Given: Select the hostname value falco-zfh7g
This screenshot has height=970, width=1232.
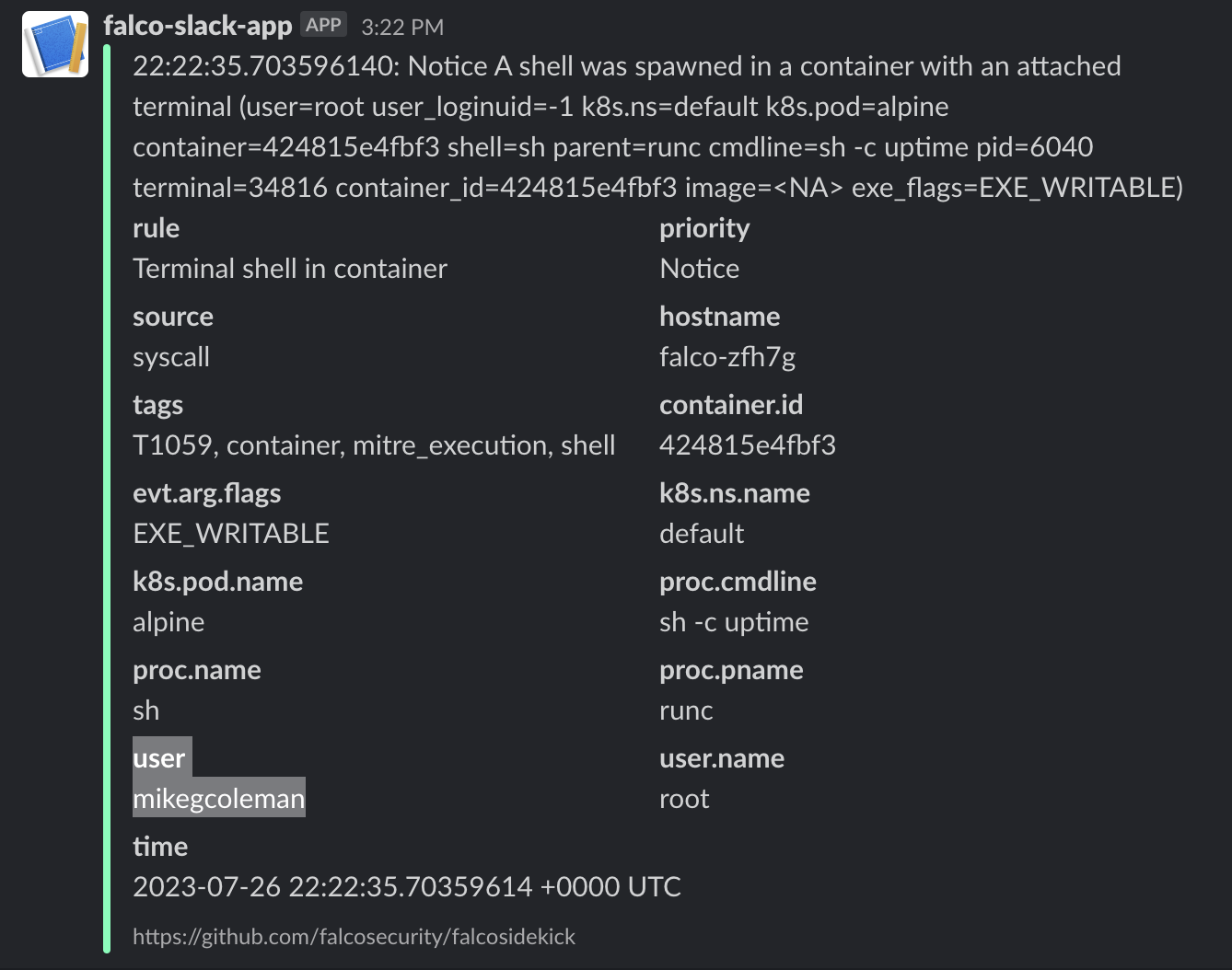Looking at the screenshot, I should (728, 357).
